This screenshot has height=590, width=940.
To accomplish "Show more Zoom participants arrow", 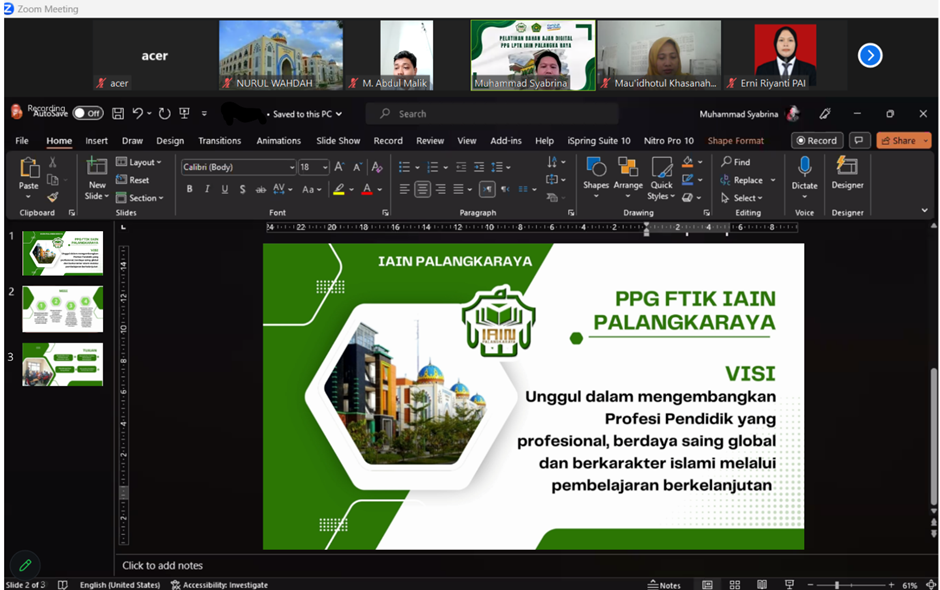I will (x=870, y=56).
